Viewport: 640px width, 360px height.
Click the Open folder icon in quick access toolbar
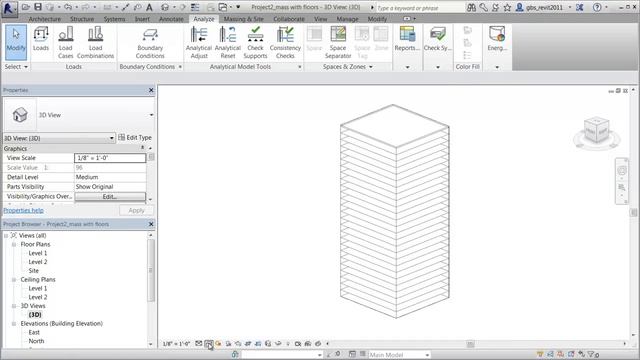tap(26, 7)
